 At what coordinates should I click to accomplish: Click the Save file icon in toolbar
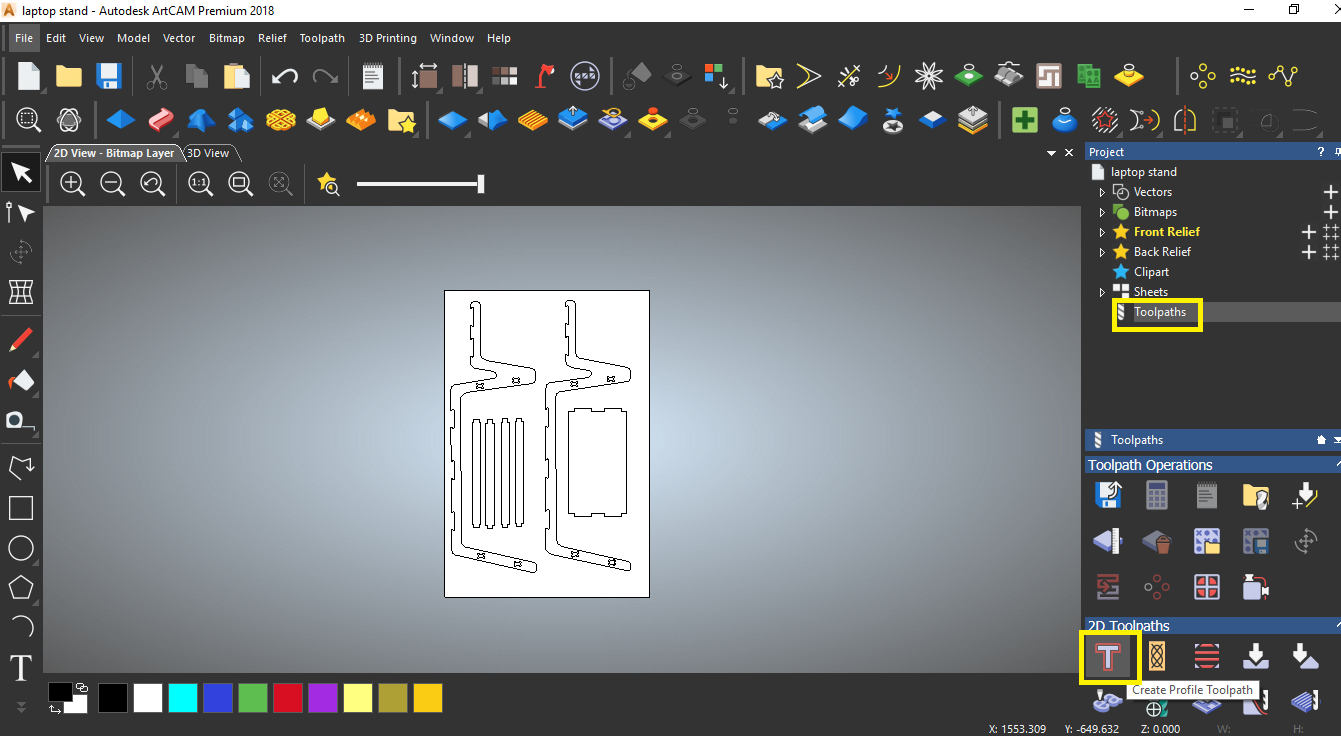pyautogui.click(x=108, y=76)
